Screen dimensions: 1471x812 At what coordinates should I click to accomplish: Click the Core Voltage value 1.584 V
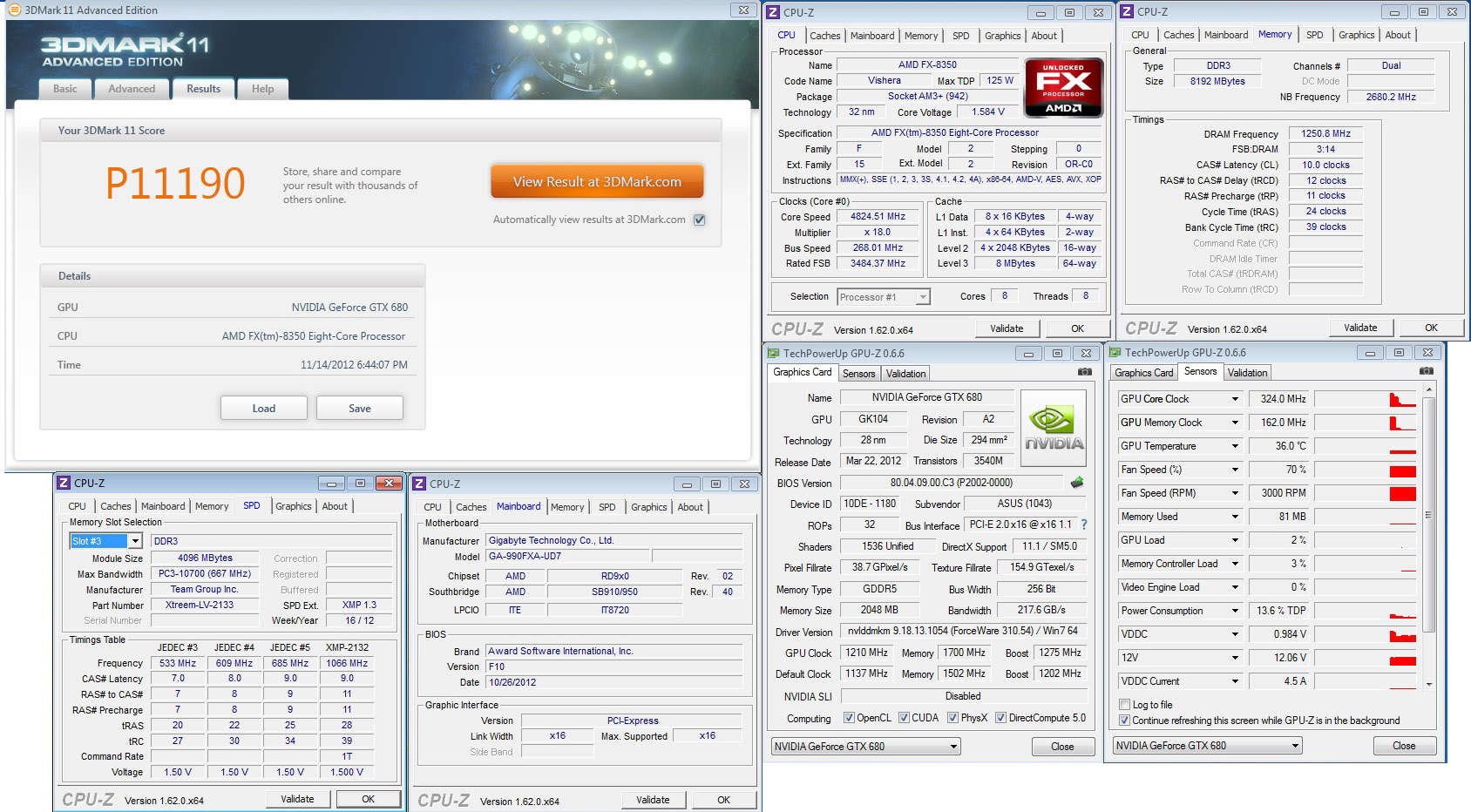(x=988, y=112)
